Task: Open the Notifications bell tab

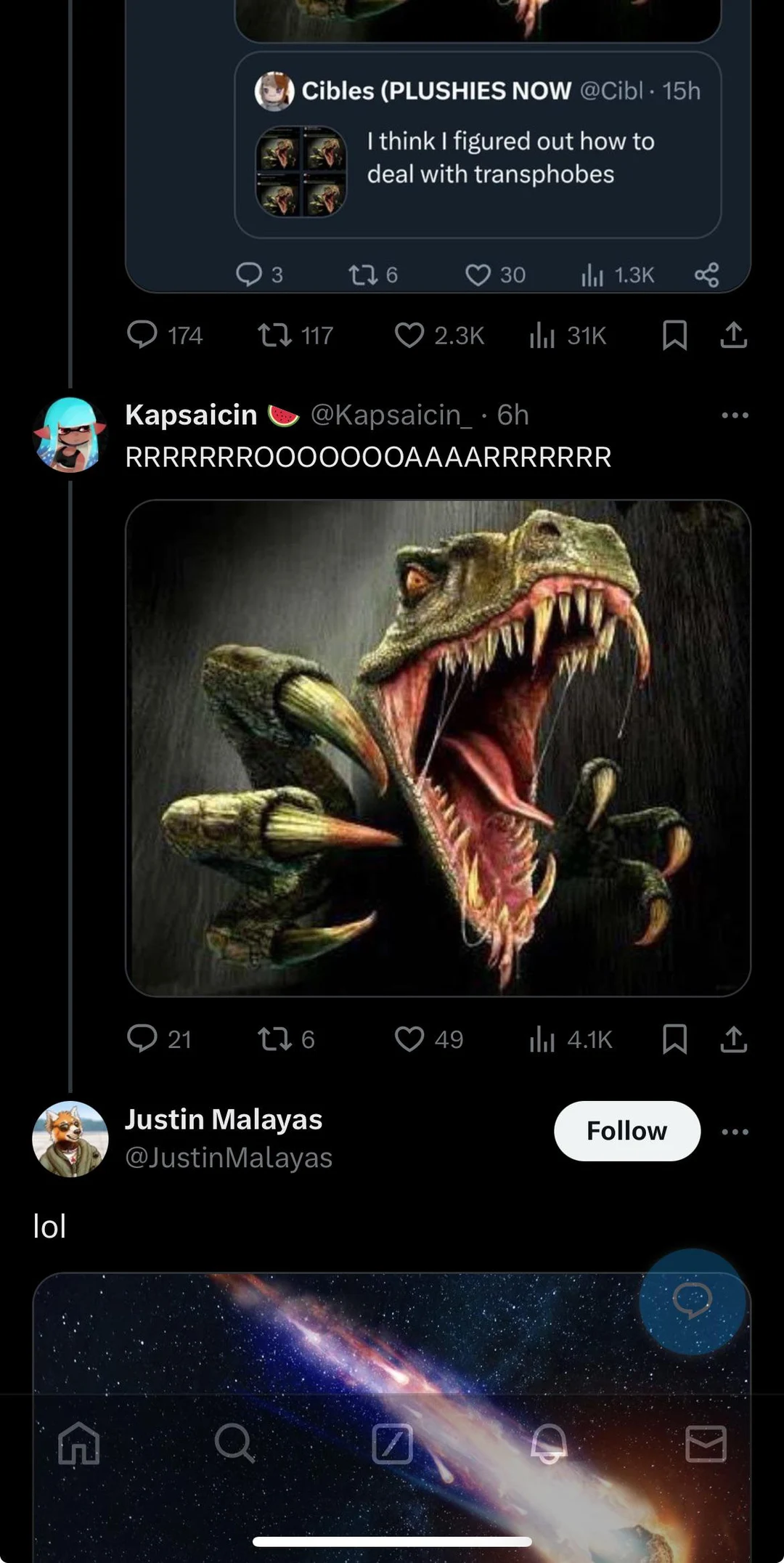Action: click(x=549, y=1442)
